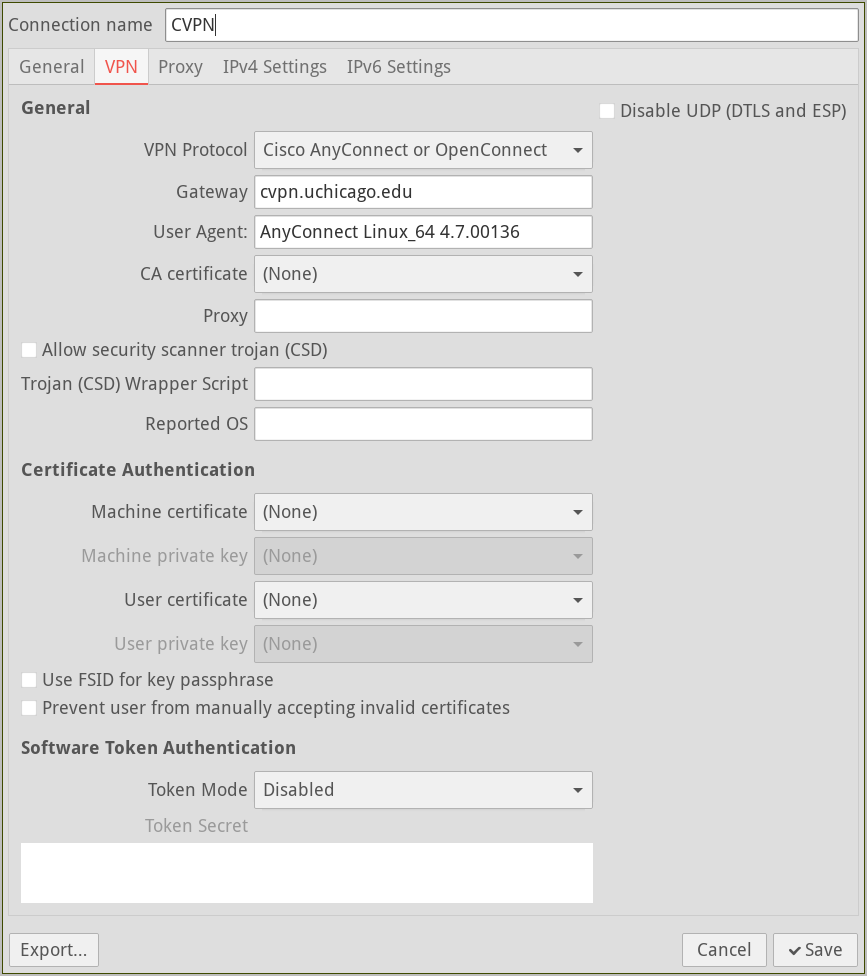Click the Export... button
867x976 pixels.
[54, 950]
